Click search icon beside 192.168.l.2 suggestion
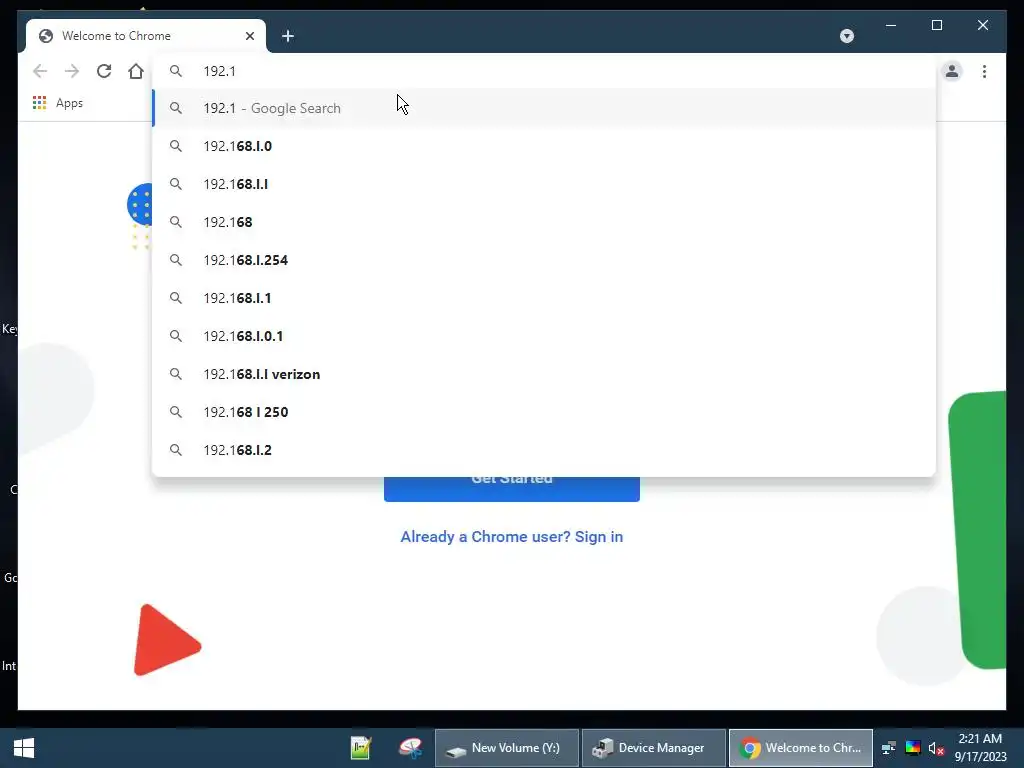Image resolution: width=1024 pixels, height=768 pixels. coord(176,450)
